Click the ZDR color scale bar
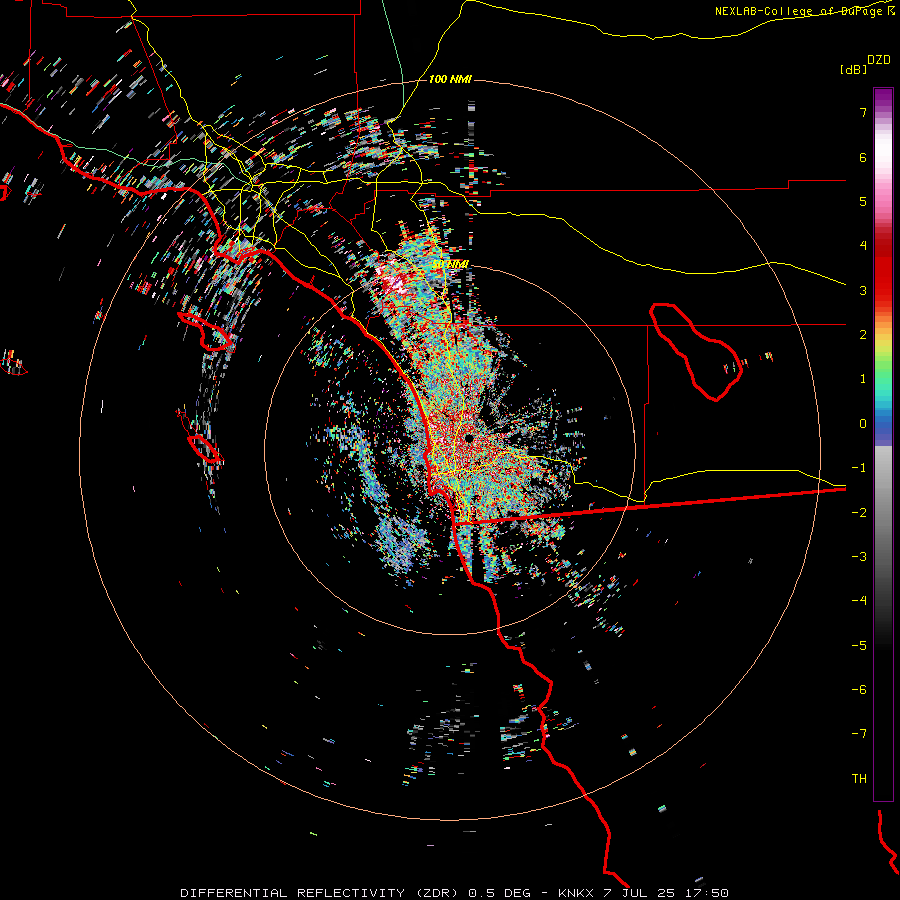This screenshot has height=900, width=900. click(x=883, y=444)
